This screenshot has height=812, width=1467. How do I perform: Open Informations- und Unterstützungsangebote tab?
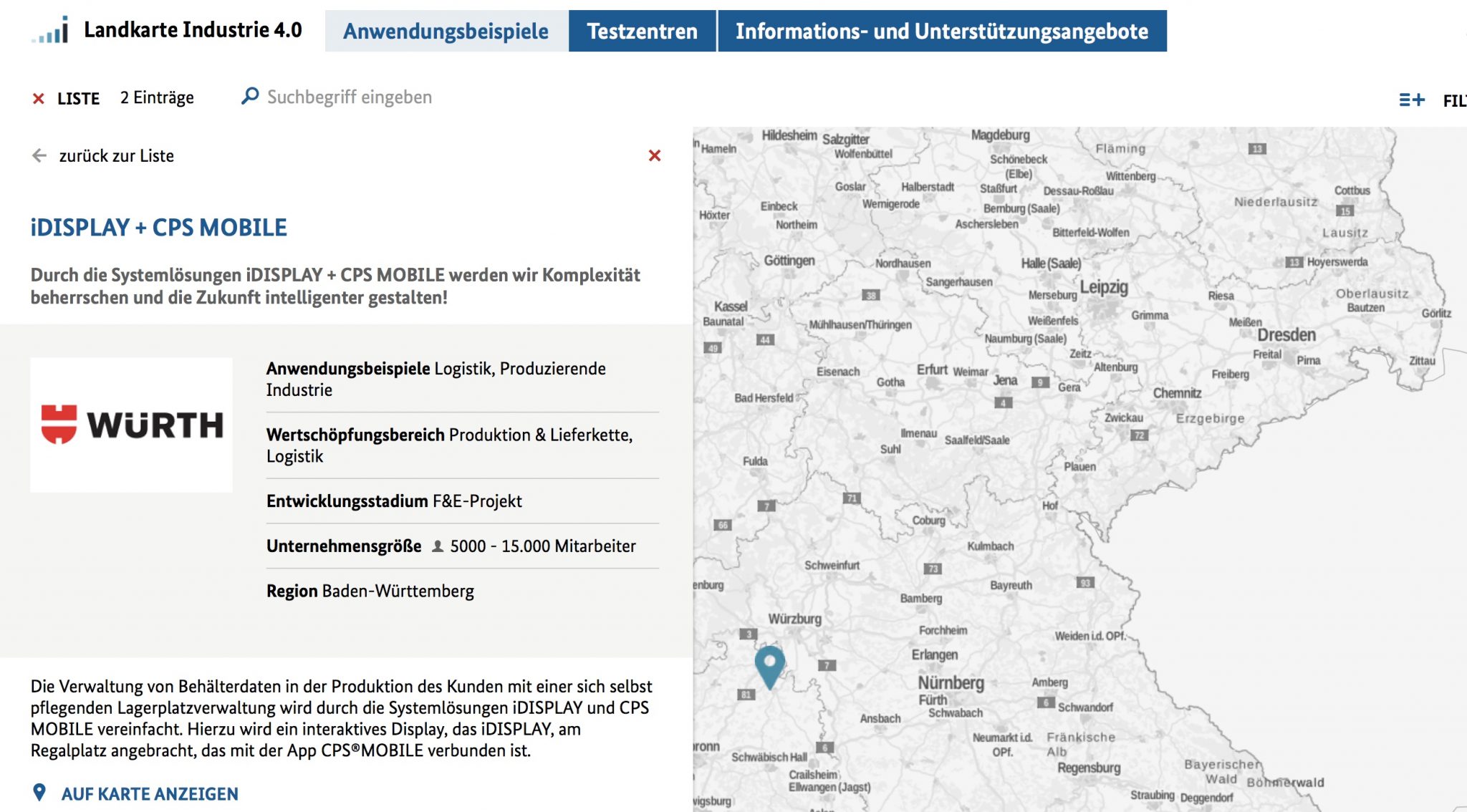(x=942, y=31)
